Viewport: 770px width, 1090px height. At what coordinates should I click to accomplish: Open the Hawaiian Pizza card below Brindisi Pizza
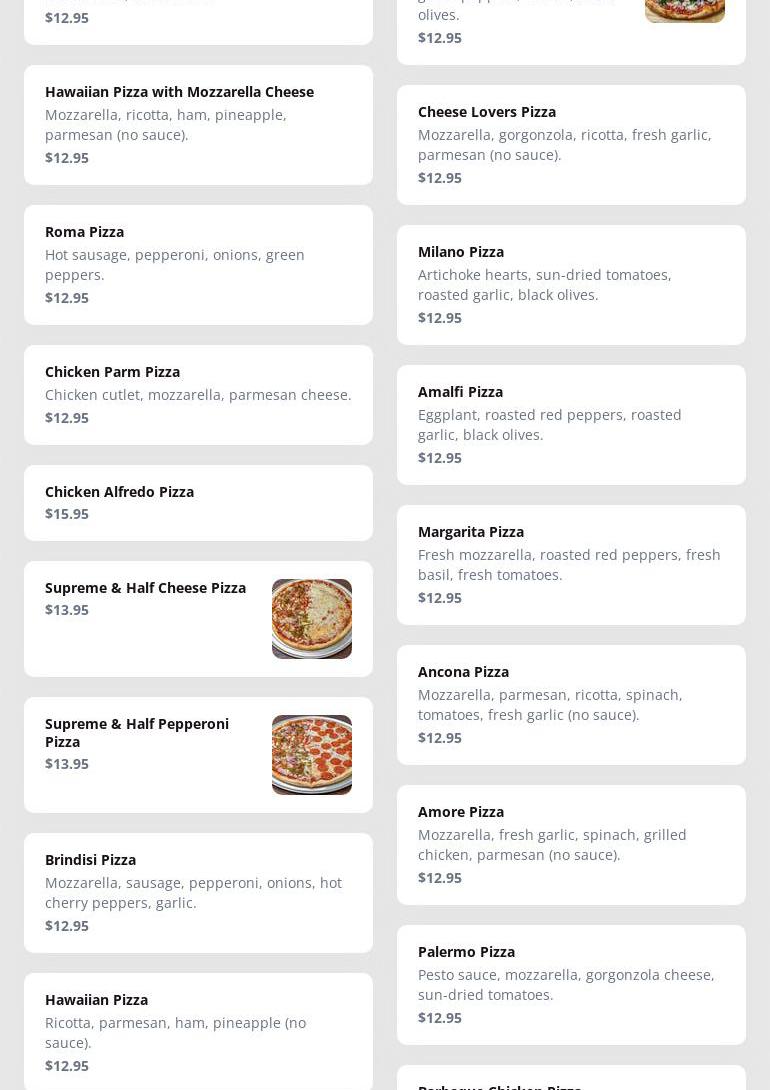198,1031
